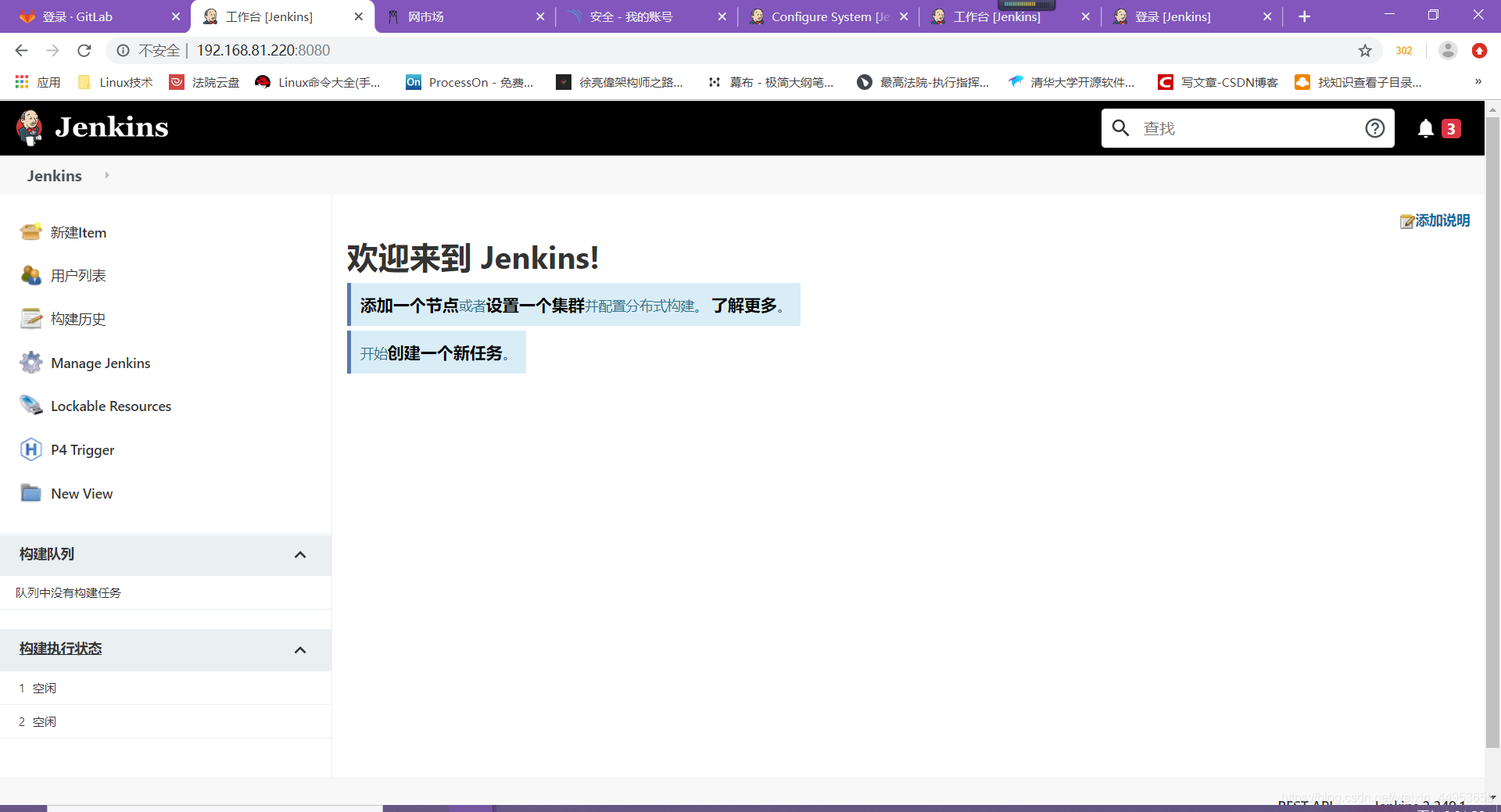Open the 写文章-CSDN博客 bookmark
Viewport: 1501px width, 812px height.
click(x=1218, y=82)
